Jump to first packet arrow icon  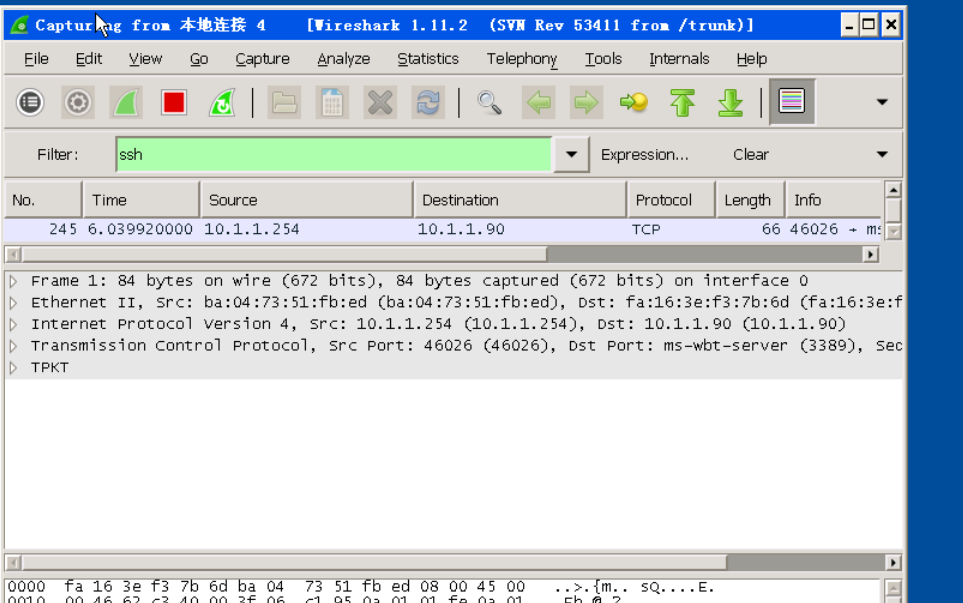pyautogui.click(x=682, y=102)
